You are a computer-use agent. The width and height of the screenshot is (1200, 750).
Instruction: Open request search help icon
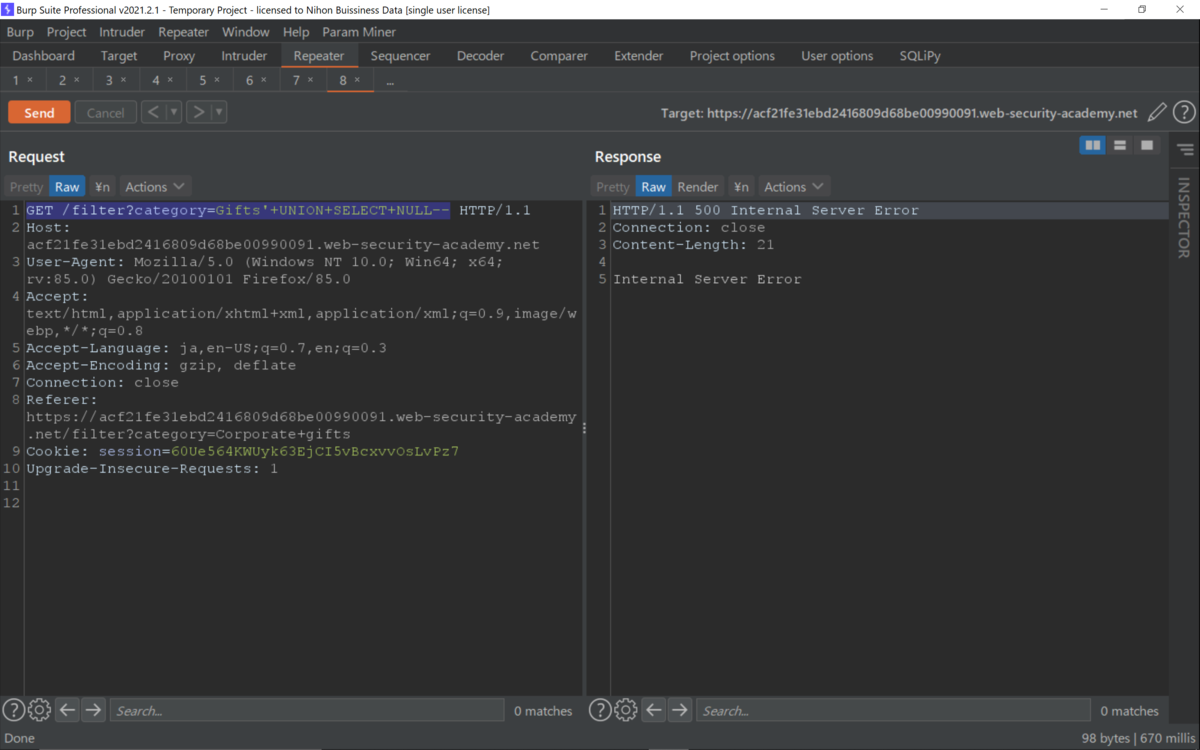point(13,710)
